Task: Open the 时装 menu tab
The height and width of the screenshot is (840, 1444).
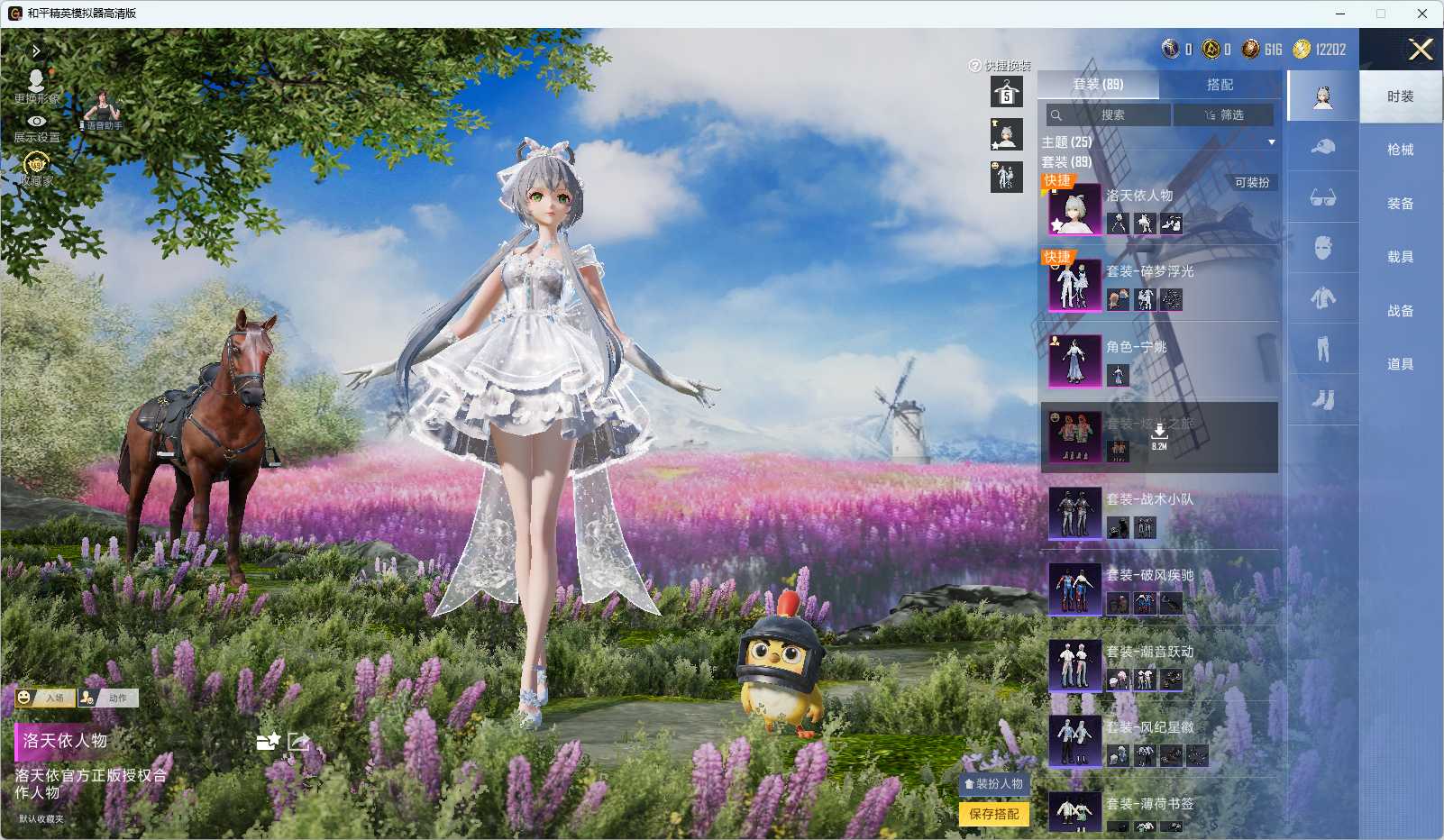Action: click(x=1400, y=96)
